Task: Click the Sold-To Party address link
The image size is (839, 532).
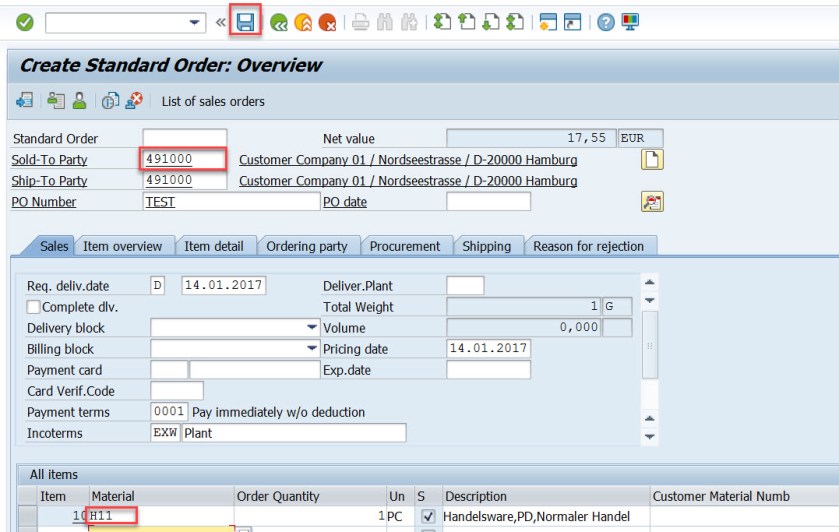Action: click(408, 160)
